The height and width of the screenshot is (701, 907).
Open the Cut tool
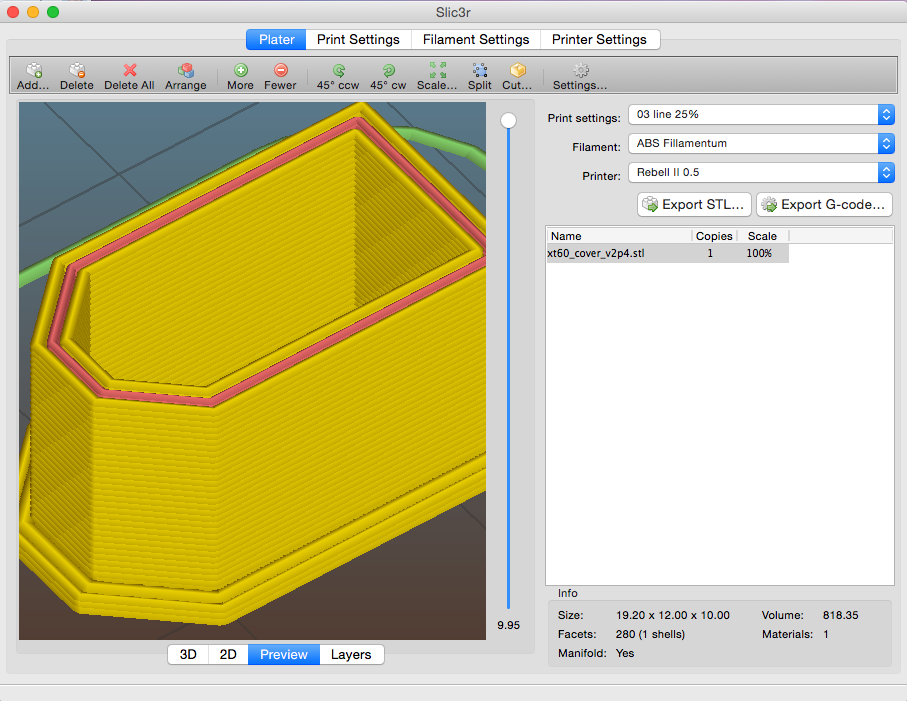point(517,71)
